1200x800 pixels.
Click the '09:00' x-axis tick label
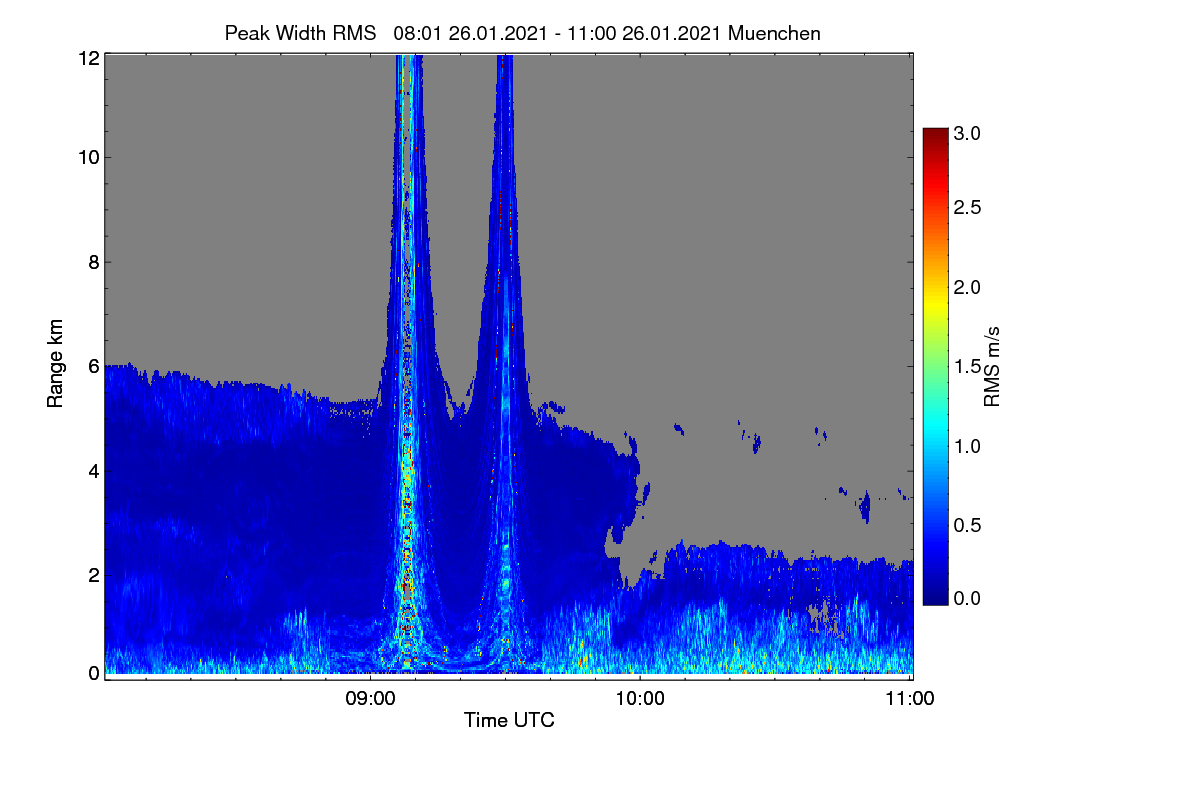[370, 698]
